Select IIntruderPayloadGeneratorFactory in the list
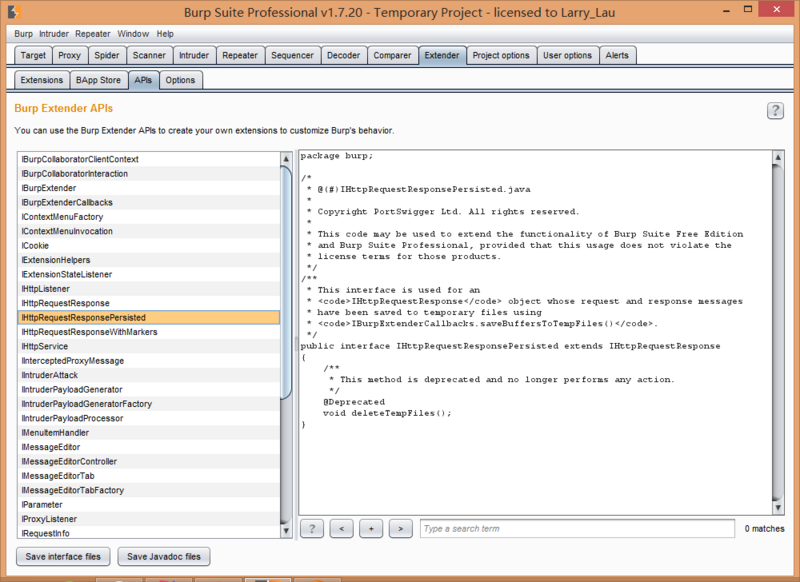The image size is (800, 582). (x=148, y=403)
